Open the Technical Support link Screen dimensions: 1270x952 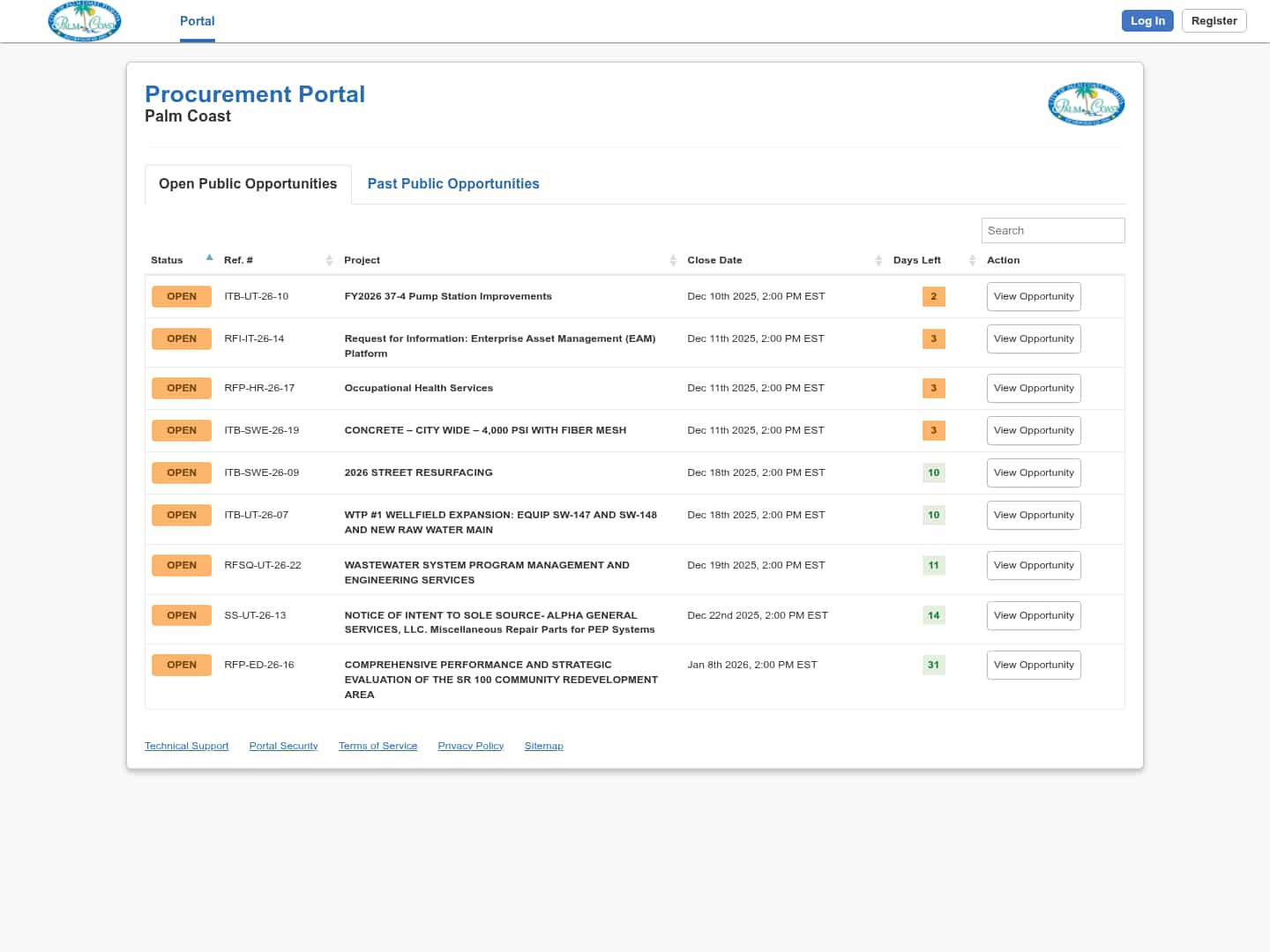click(x=186, y=746)
